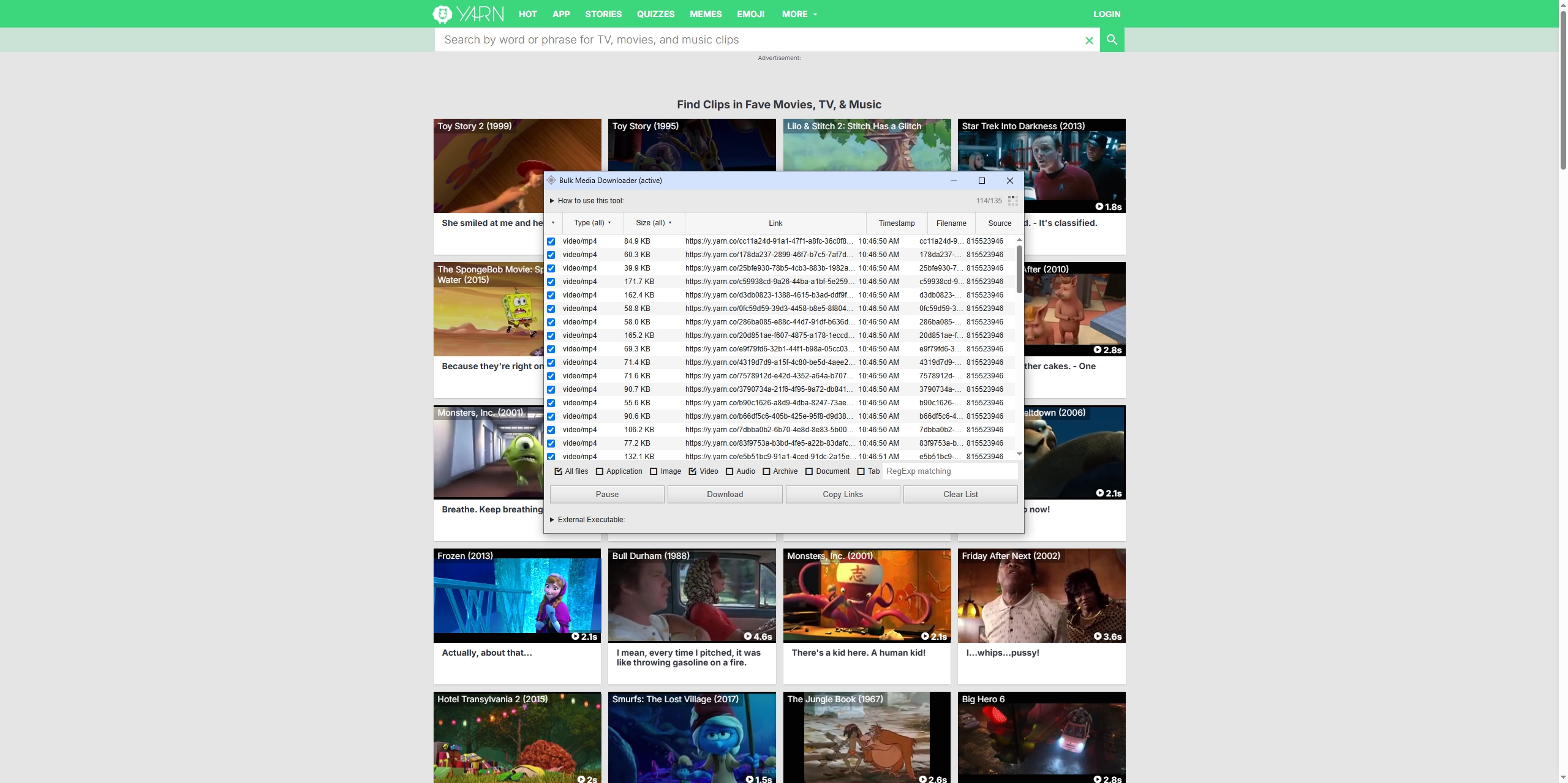Open the APP menu item

[x=561, y=14]
